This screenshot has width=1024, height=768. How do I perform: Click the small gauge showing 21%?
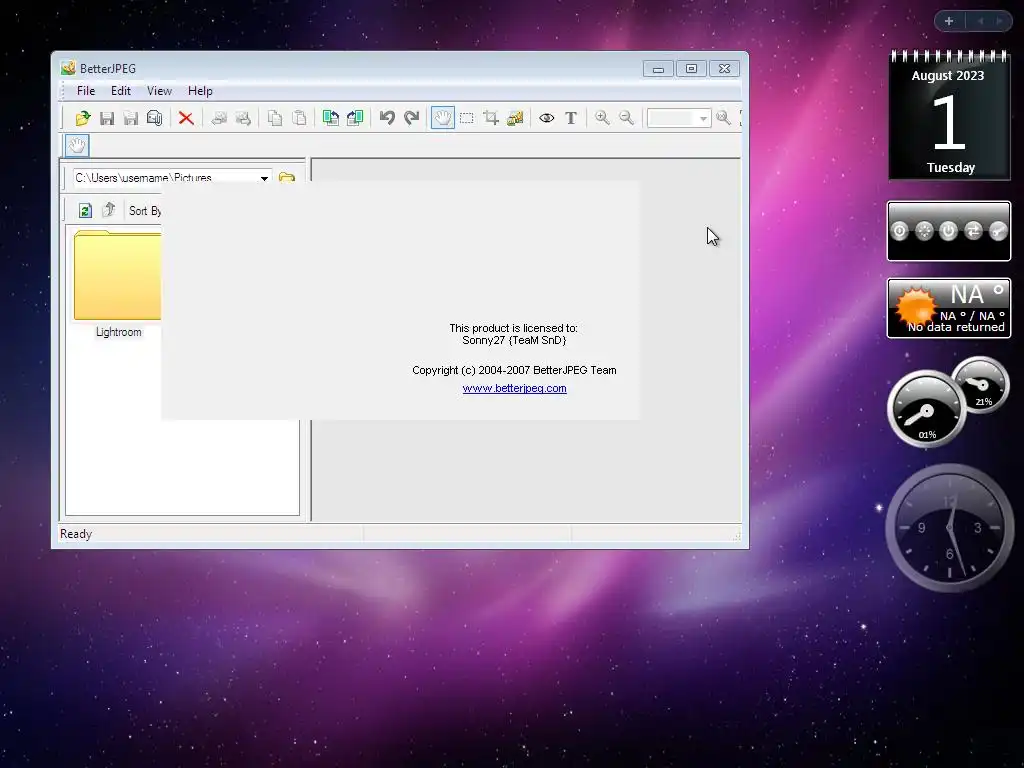[x=981, y=385]
